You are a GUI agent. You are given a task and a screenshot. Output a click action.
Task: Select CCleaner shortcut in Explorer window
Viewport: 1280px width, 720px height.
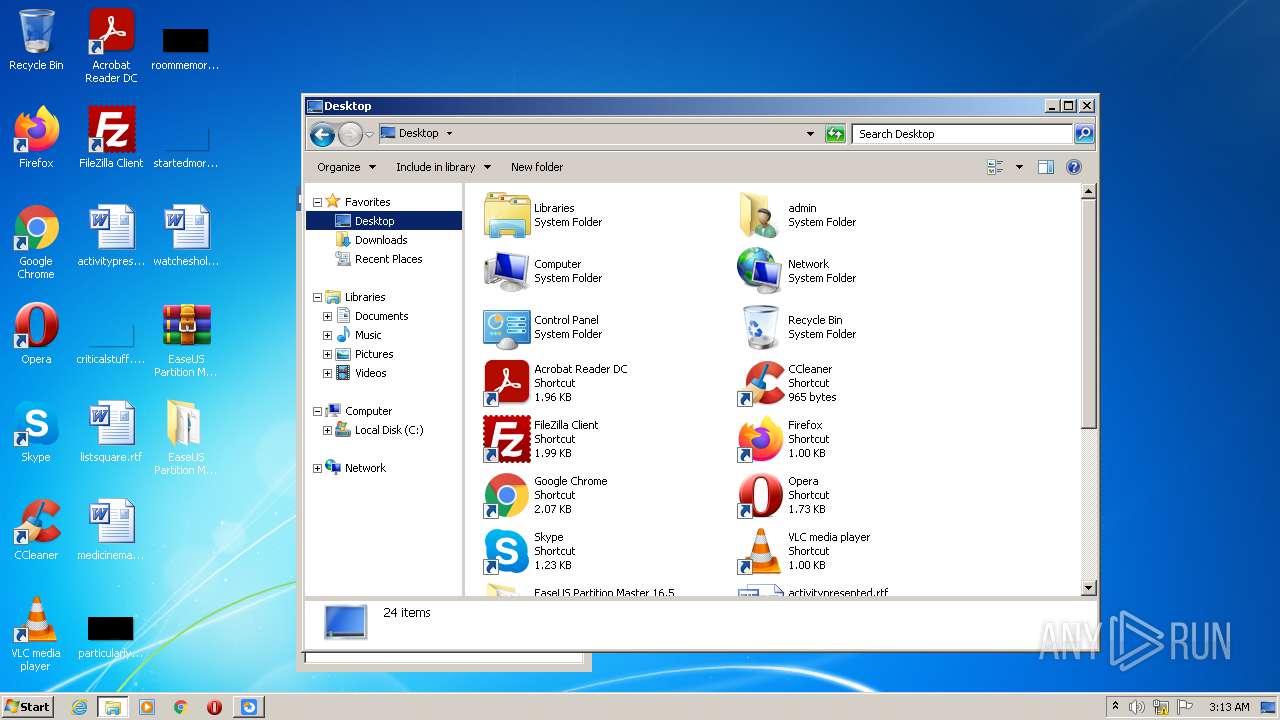click(x=761, y=383)
